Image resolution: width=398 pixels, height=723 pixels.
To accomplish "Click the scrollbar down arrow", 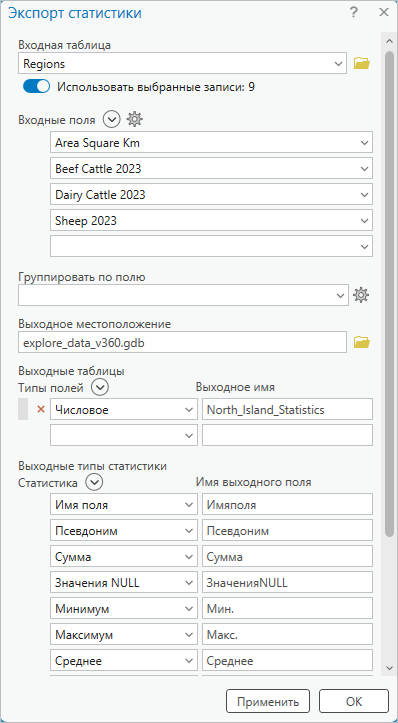I will point(389,668).
